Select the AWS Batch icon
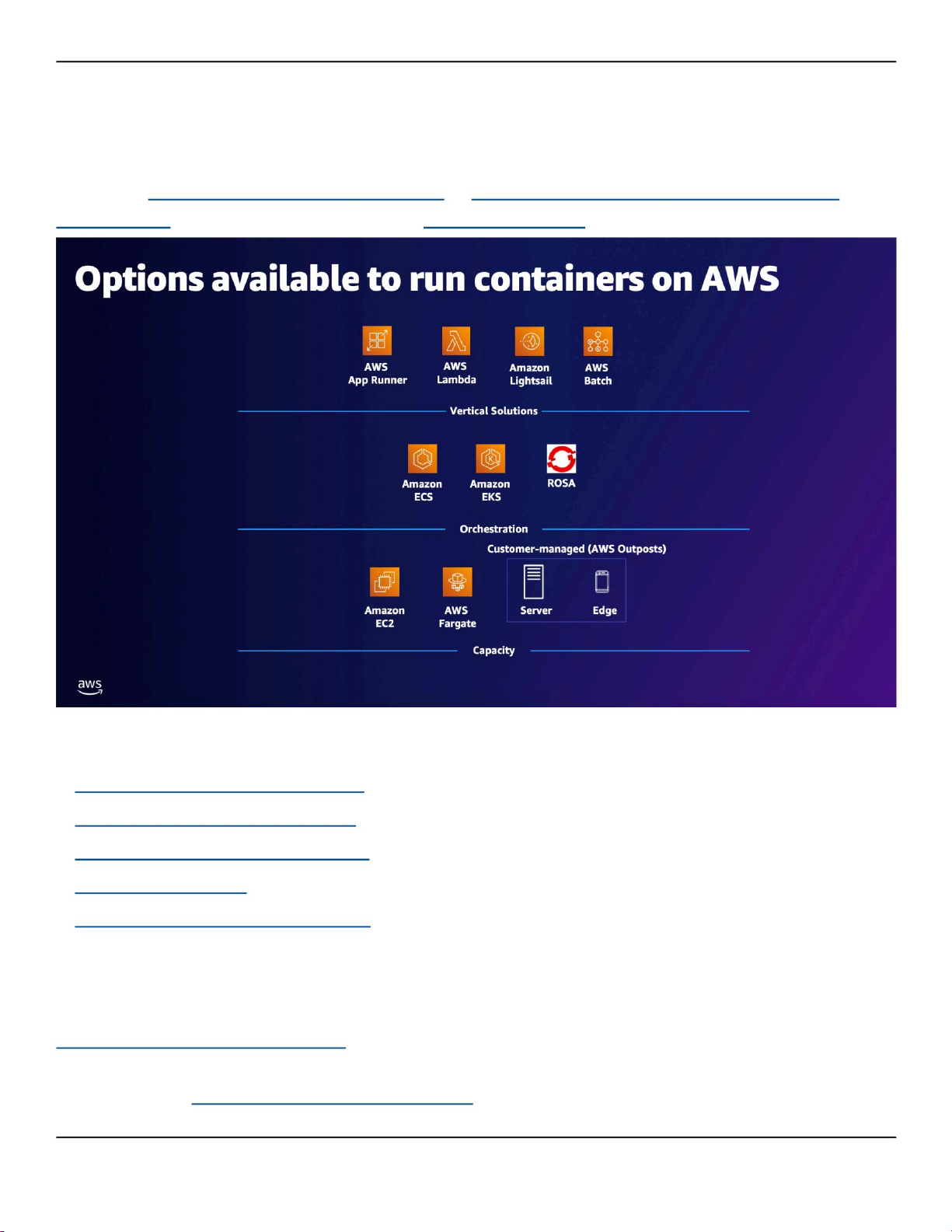Screen dimensions: 952x1232 click(x=598, y=342)
